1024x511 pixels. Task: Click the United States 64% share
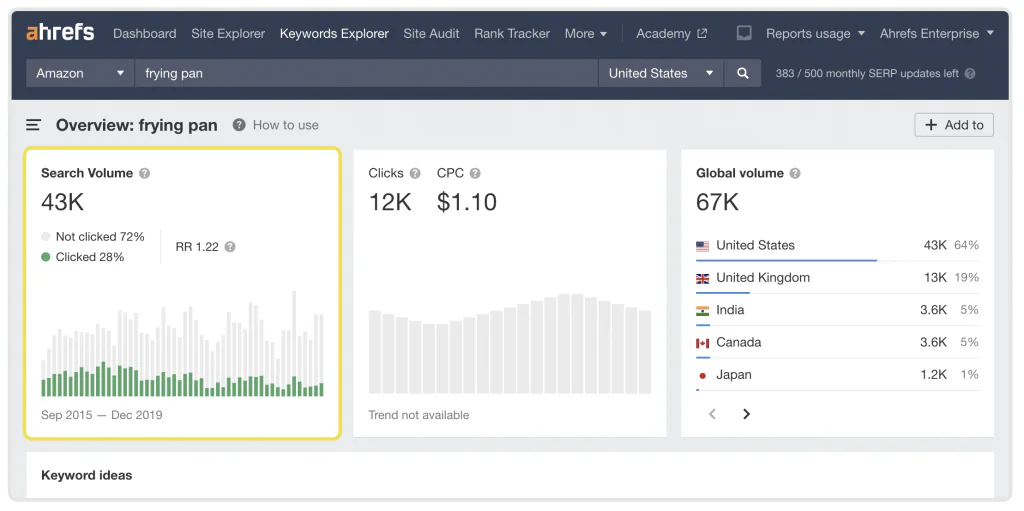click(x=967, y=245)
